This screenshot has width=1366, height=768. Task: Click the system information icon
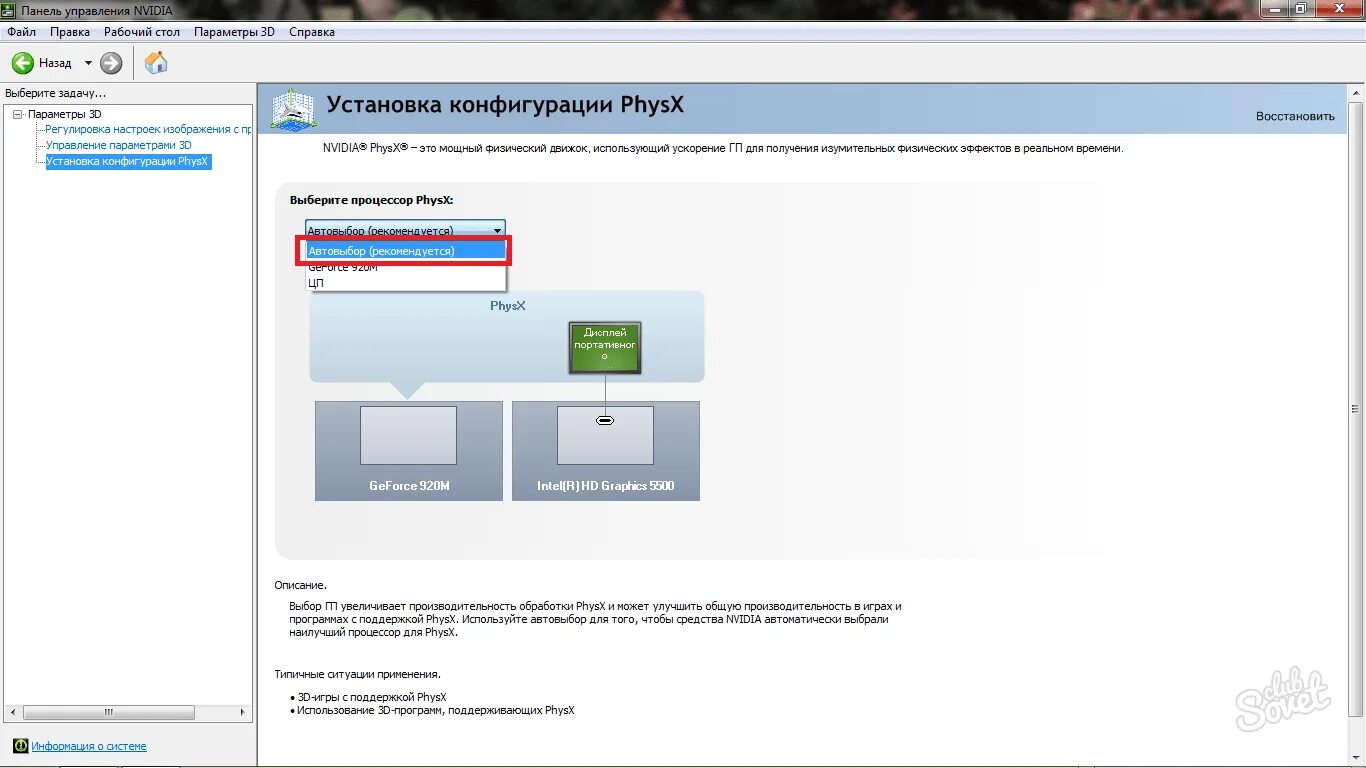pyautogui.click(x=20, y=746)
